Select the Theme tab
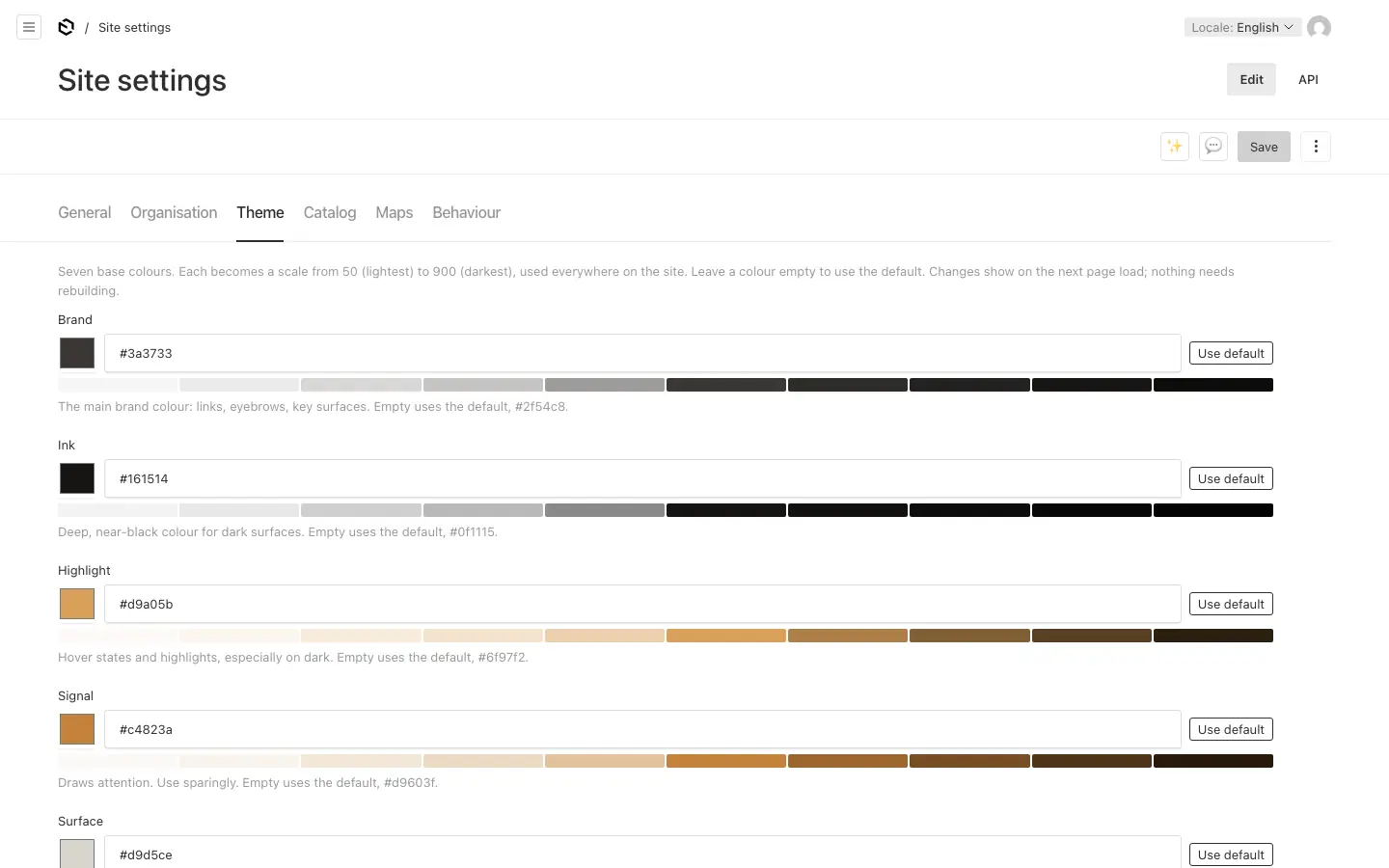 point(260,212)
